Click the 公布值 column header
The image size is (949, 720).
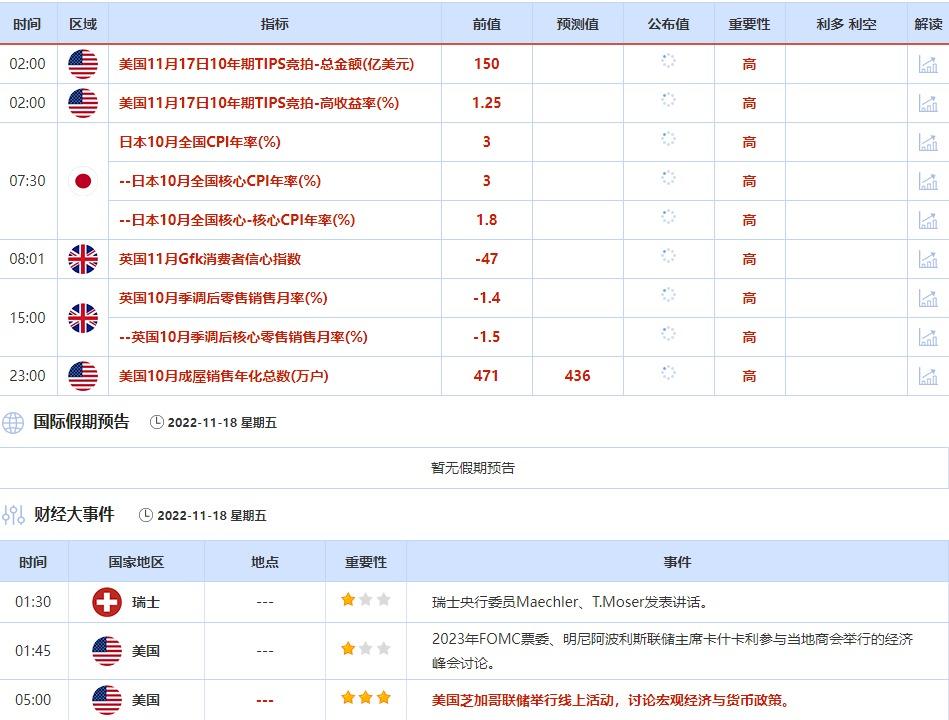(x=668, y=24)
